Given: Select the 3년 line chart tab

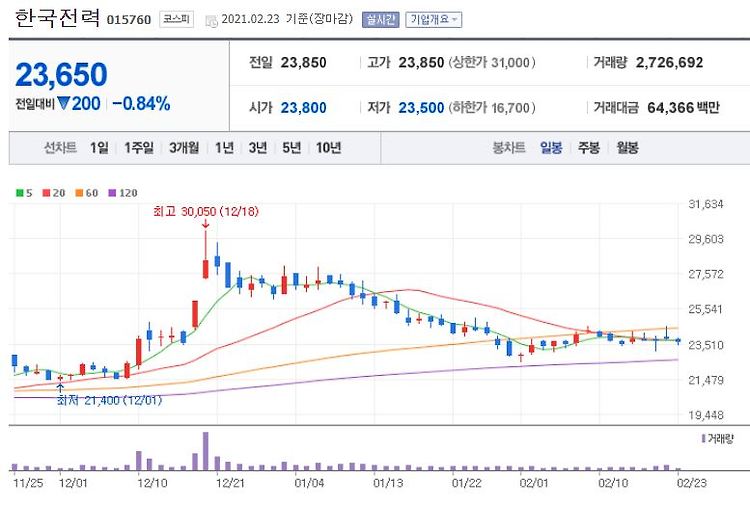Looking at the screenshot, I should pos(258,148).
